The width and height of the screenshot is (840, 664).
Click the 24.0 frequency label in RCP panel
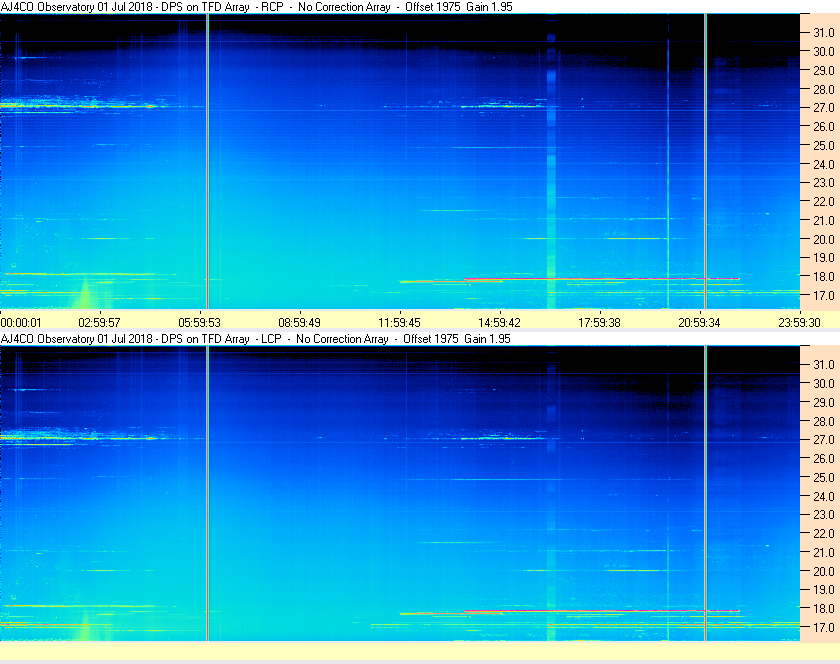click(824, 164)
